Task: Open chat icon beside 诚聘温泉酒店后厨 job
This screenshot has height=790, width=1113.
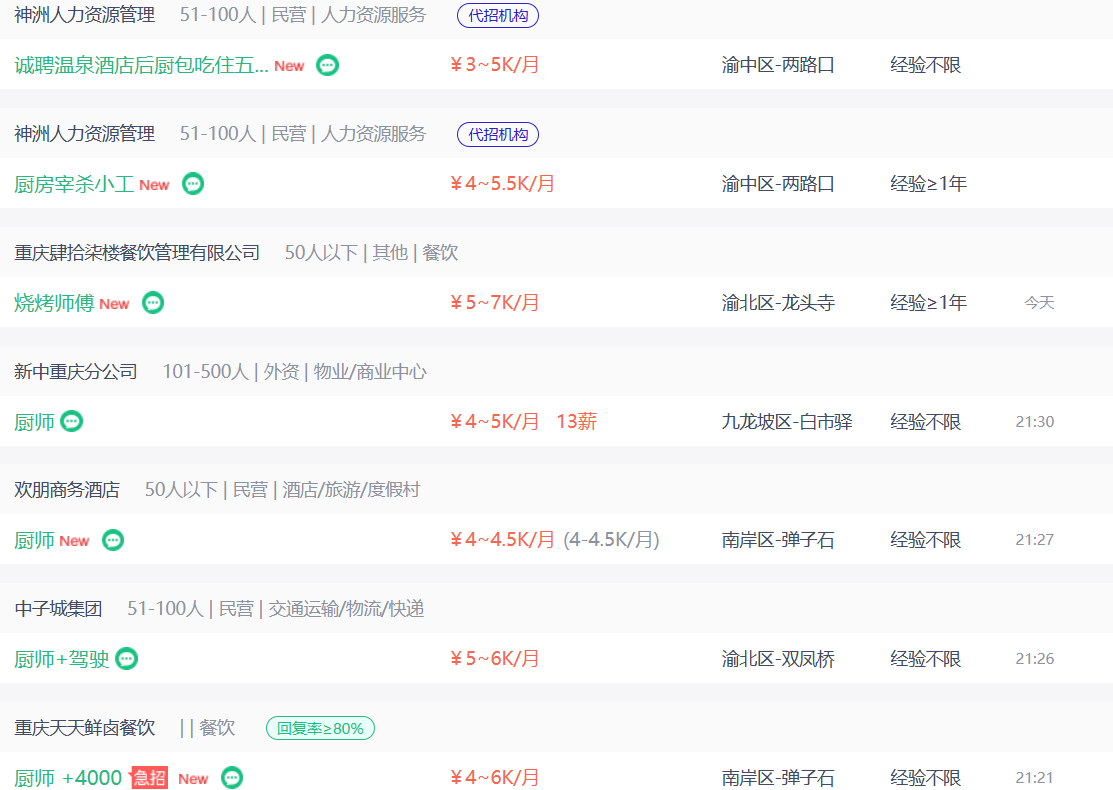Action: click(327, 65)
